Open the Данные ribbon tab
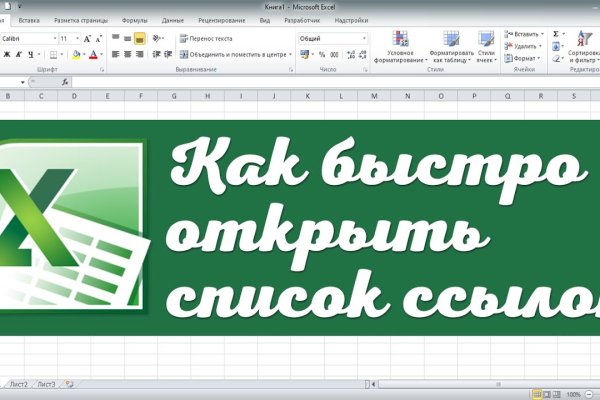 point(172,19)
